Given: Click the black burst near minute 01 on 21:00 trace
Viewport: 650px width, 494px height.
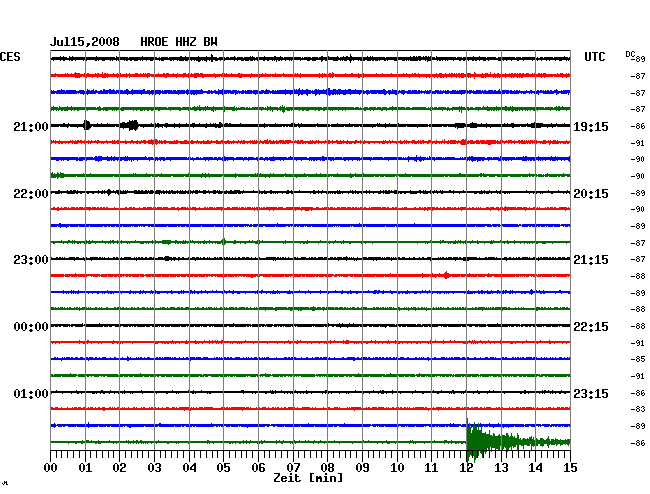Looking at the screenshot, I should (x=87, y=125).
